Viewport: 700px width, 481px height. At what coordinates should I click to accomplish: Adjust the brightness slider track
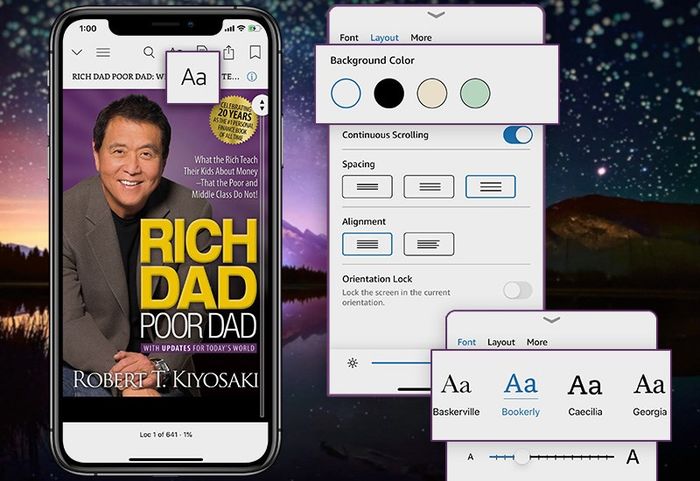point(401,363)
